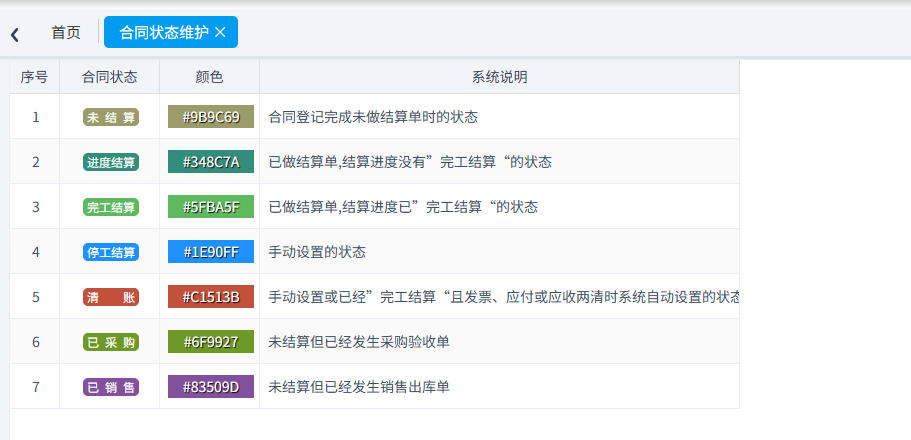911x440 pixels.
Task: Click the 停工结算 status badge
Action: (x=111, y=252)
